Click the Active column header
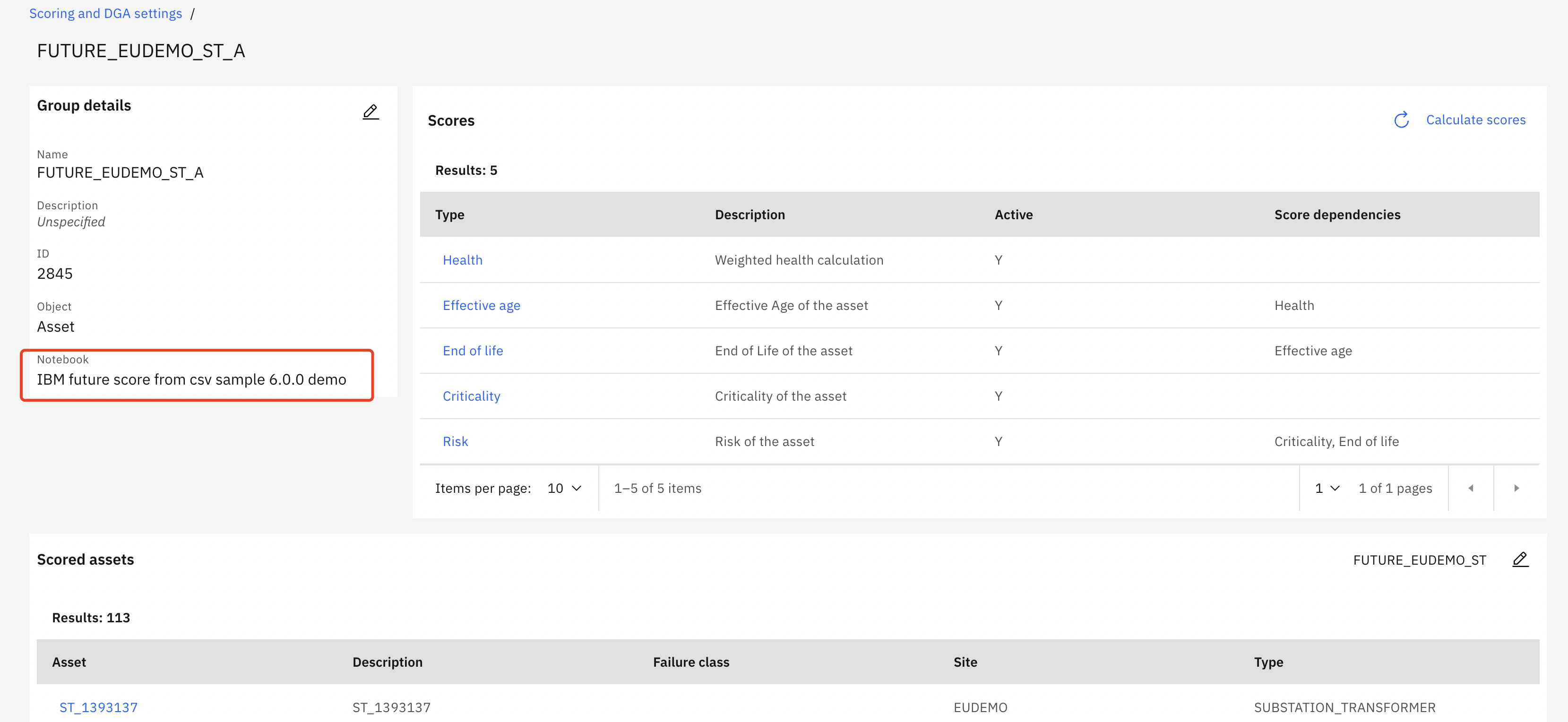 1014,215
